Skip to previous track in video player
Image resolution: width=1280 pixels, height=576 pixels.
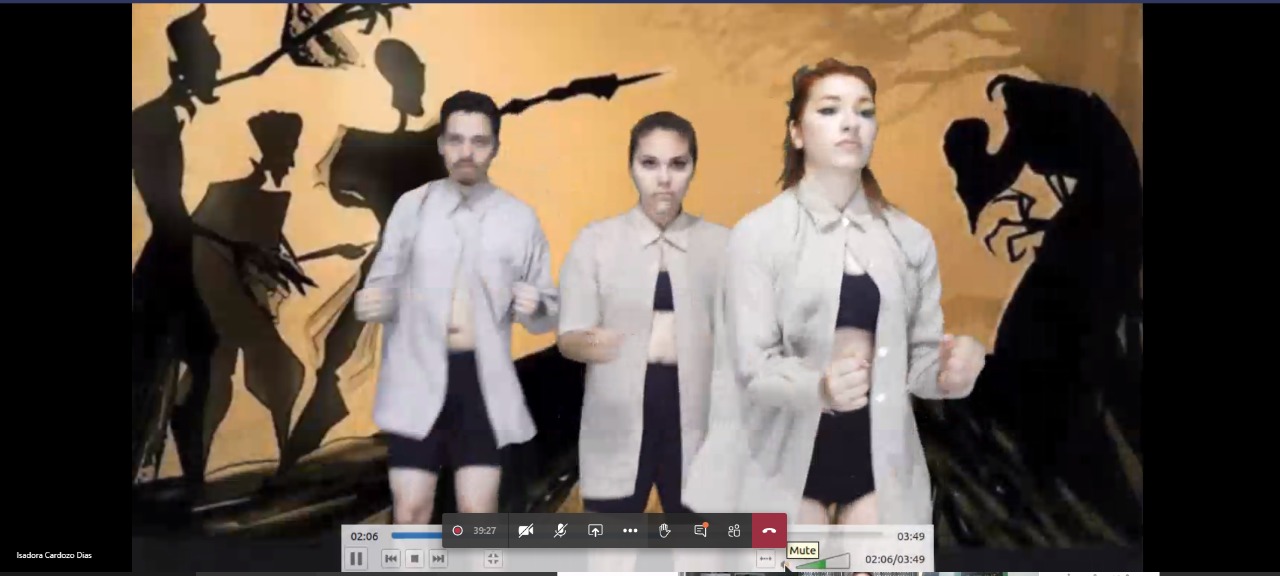(391, 559)
